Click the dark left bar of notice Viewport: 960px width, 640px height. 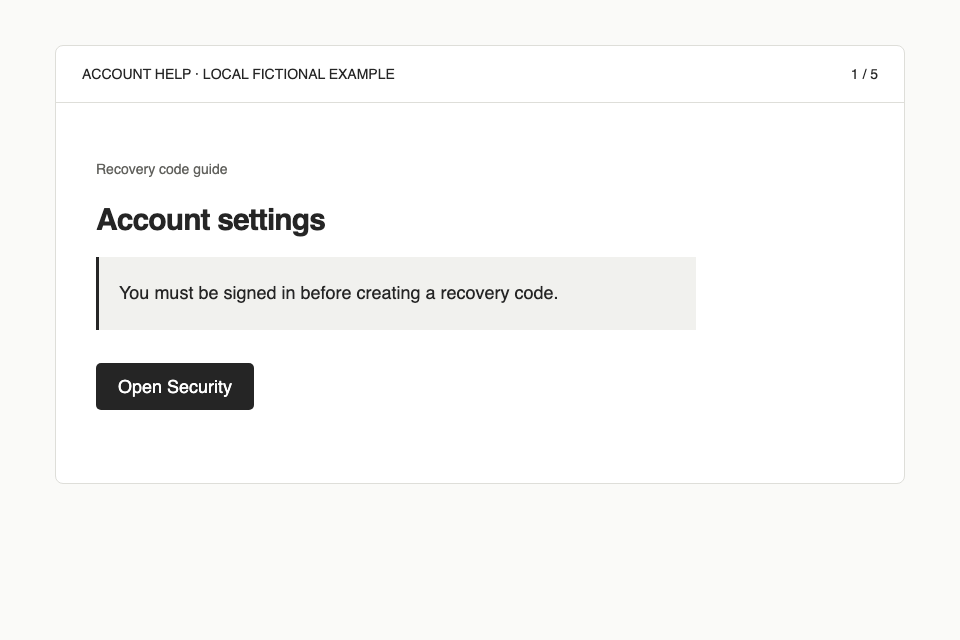coord(97,293)
